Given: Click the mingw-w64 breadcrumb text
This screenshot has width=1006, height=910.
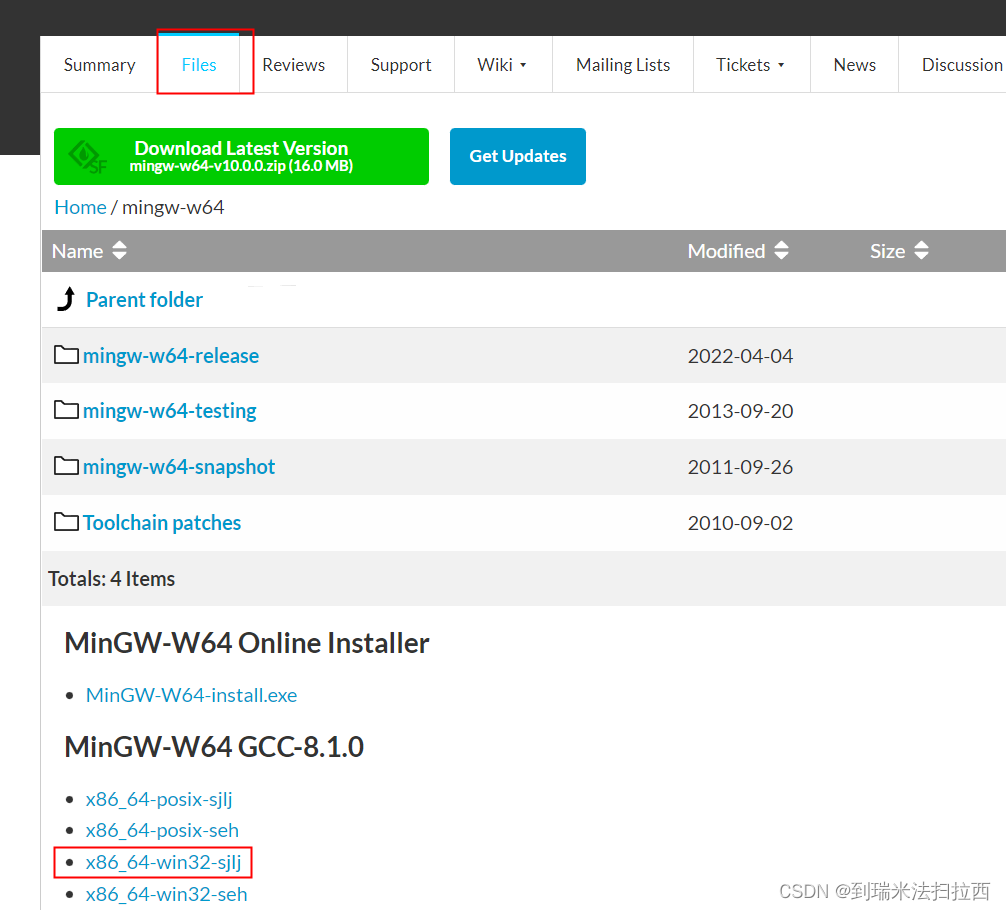Looking at the screenshot, I should (x=173, y=207).
